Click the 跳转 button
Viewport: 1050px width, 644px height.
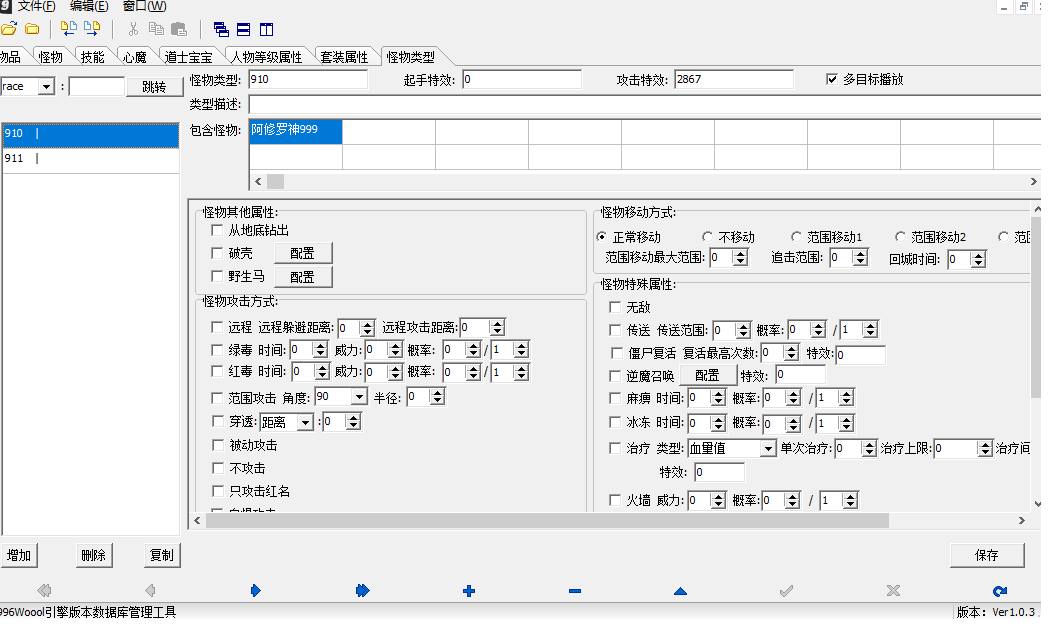(x=154, y=87)
